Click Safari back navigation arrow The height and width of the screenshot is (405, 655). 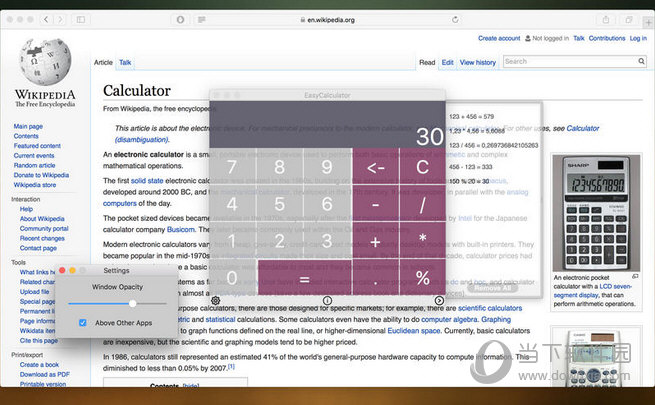[46, 19]
